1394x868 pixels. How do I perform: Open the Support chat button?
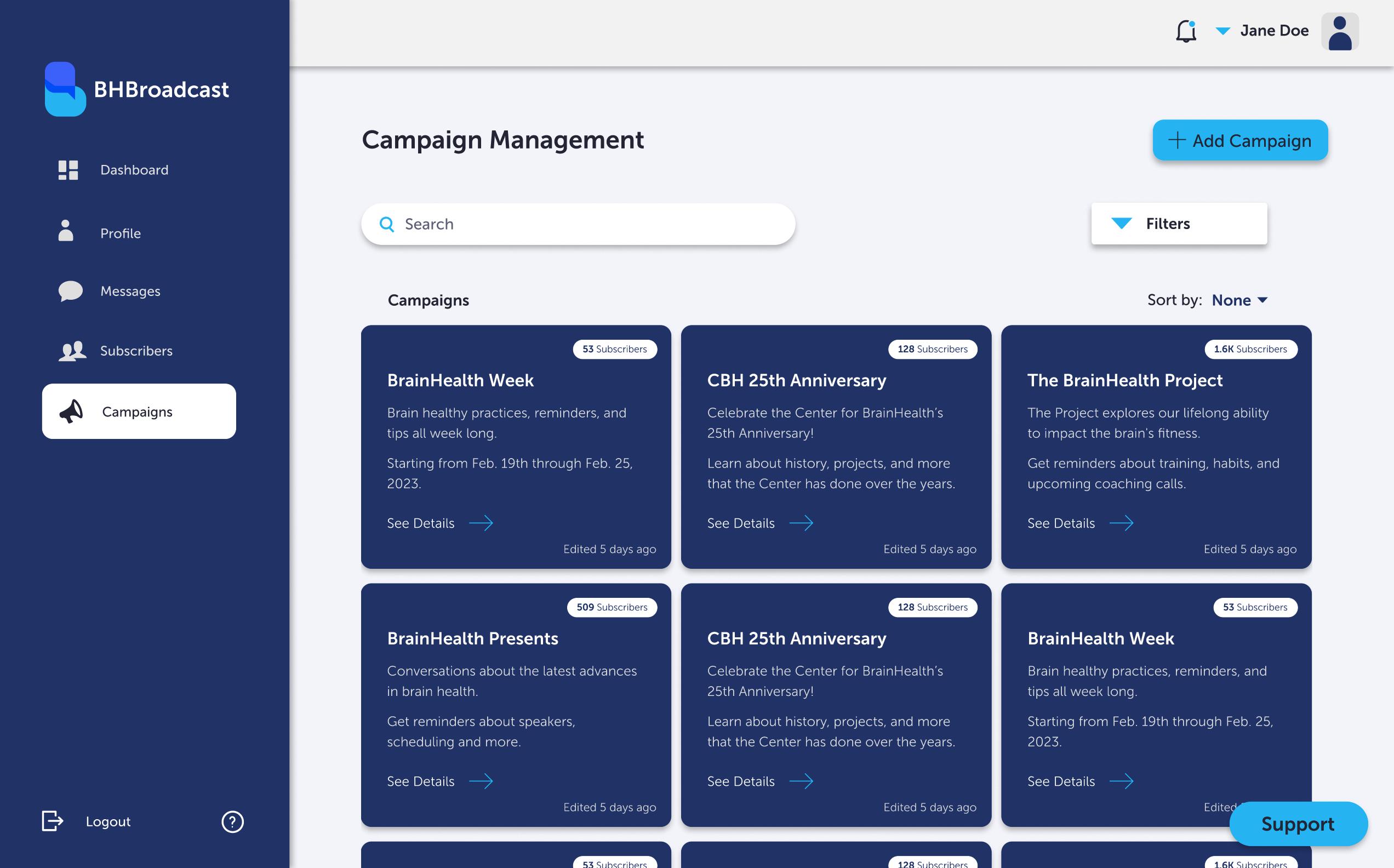click(x=1298, y=824)
